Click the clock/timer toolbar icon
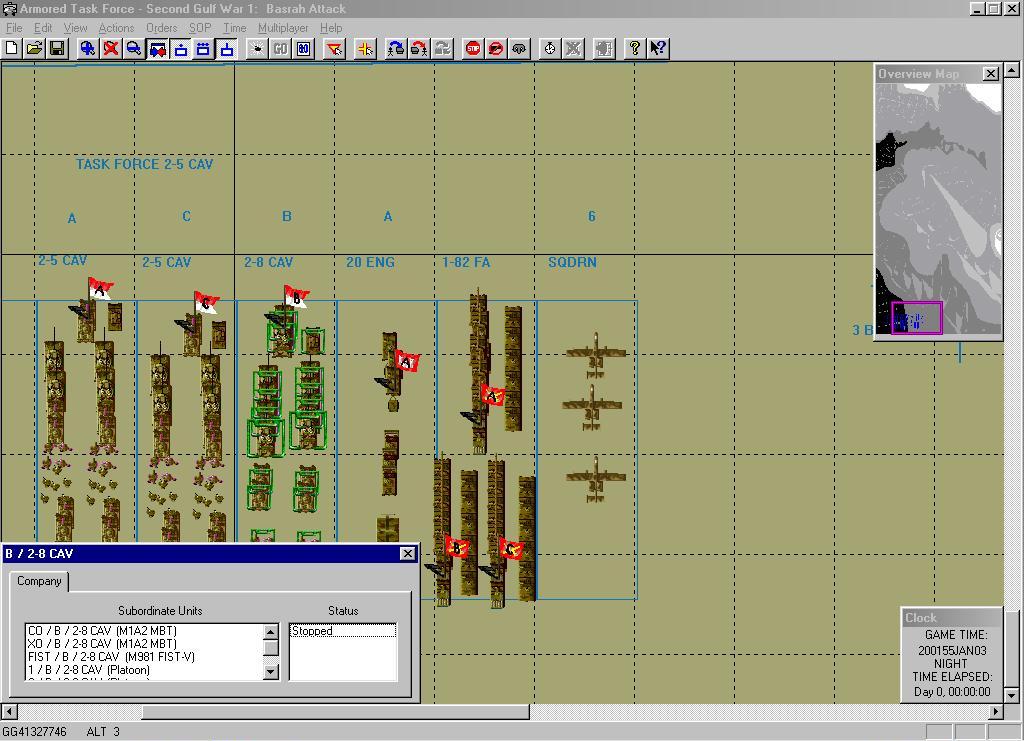This screenshot has height=741, width=1024. pyautogui.click(x=550, y=48)
